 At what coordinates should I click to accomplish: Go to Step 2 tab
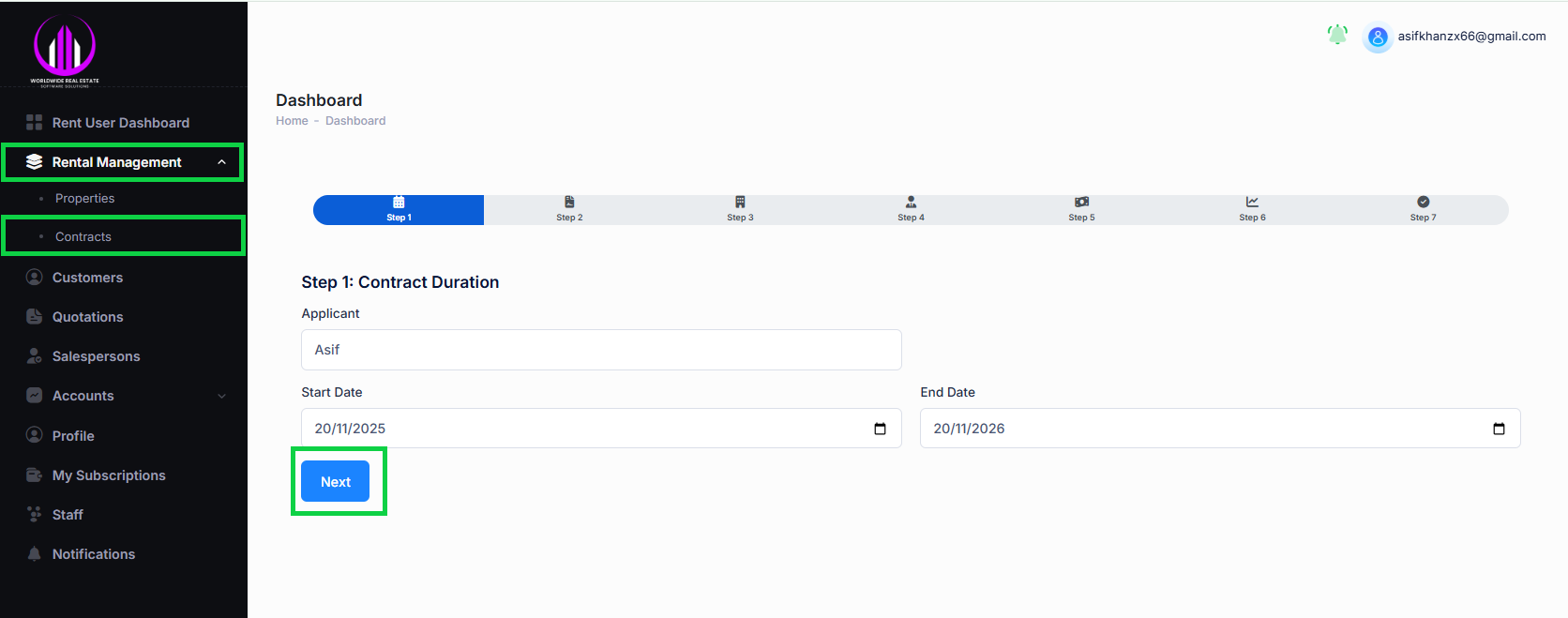569,210
